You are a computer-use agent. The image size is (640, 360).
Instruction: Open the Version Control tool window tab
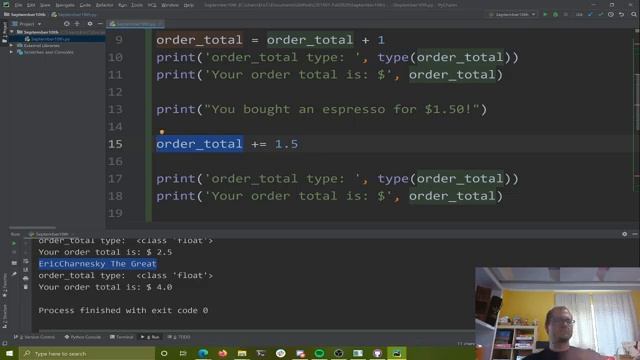pos(34,337)
